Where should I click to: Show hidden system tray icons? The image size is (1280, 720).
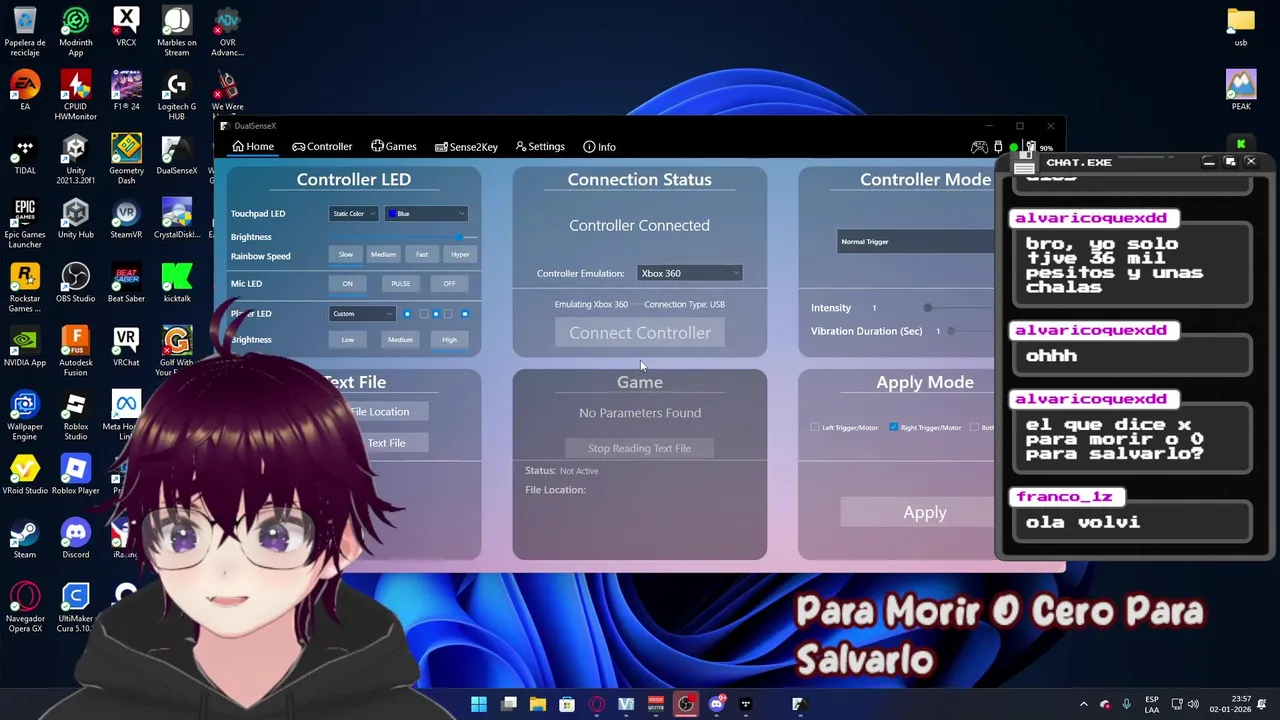1083,704
